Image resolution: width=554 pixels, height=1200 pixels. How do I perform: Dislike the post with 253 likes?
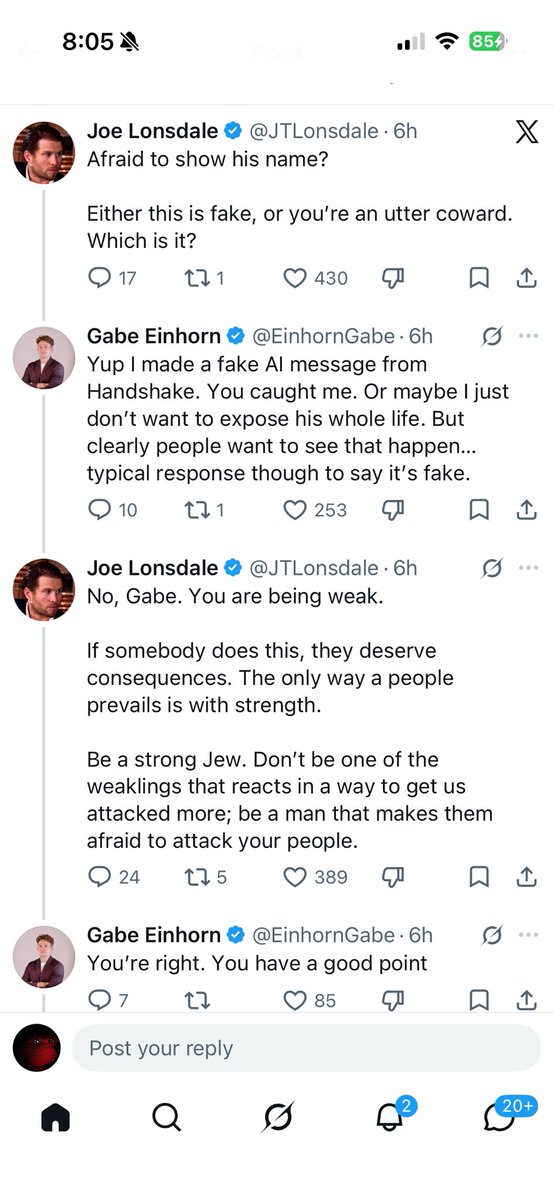pos(392,510)
